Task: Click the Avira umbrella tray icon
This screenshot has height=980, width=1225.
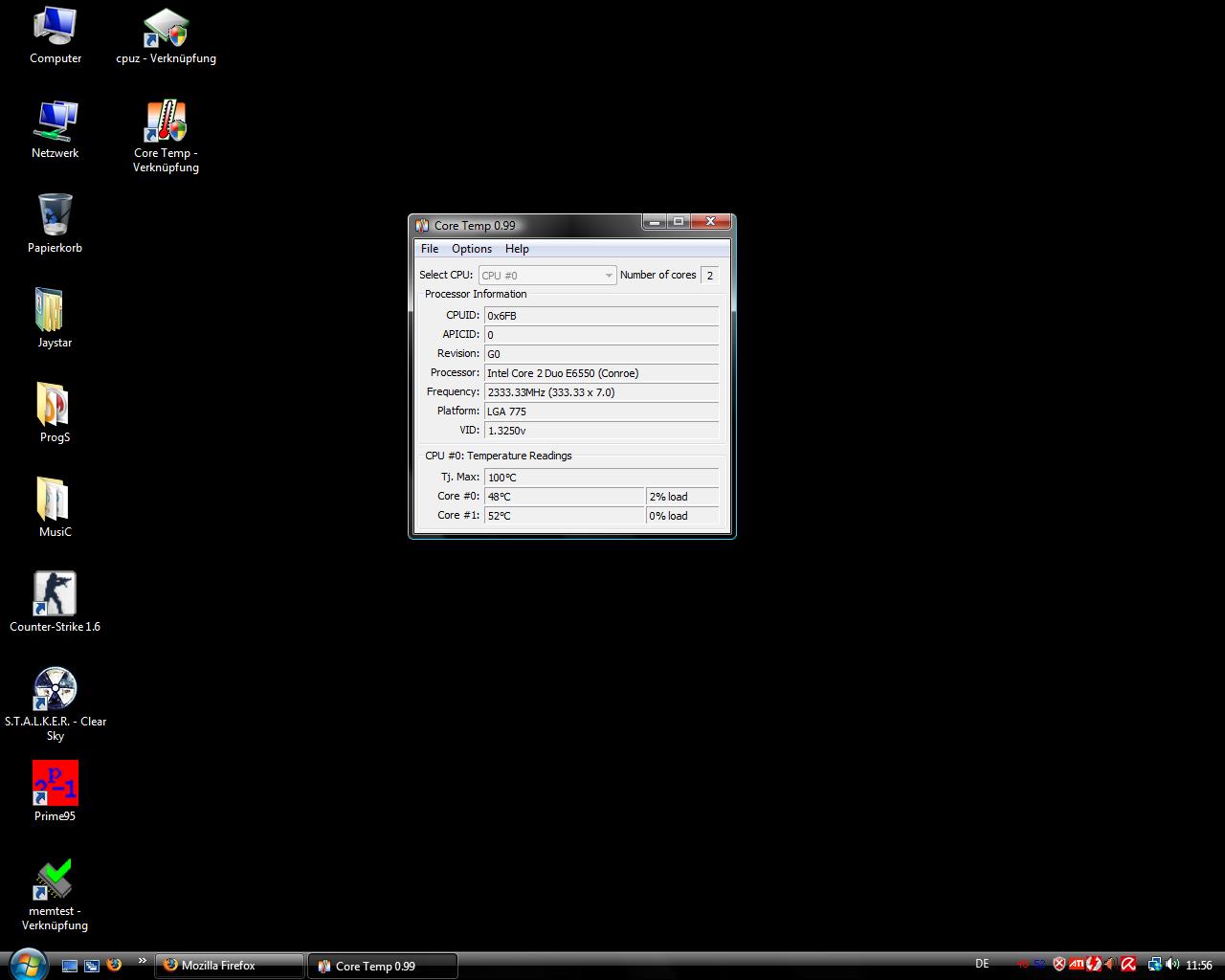Action: [1128, 965]
